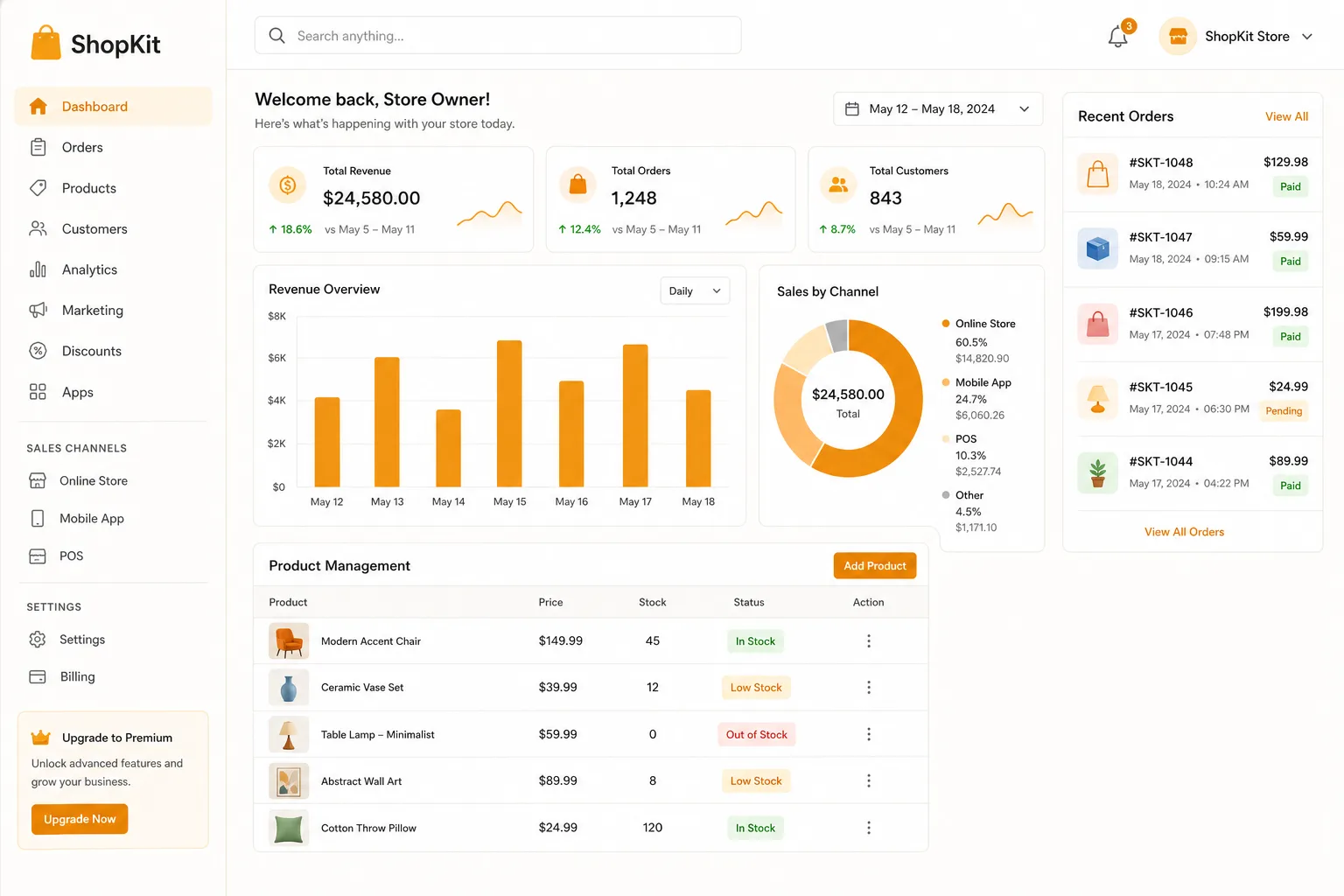Click the May 15 revenue bar
This screenshot has height=896, width=1344.
click(x=509, y=413)
